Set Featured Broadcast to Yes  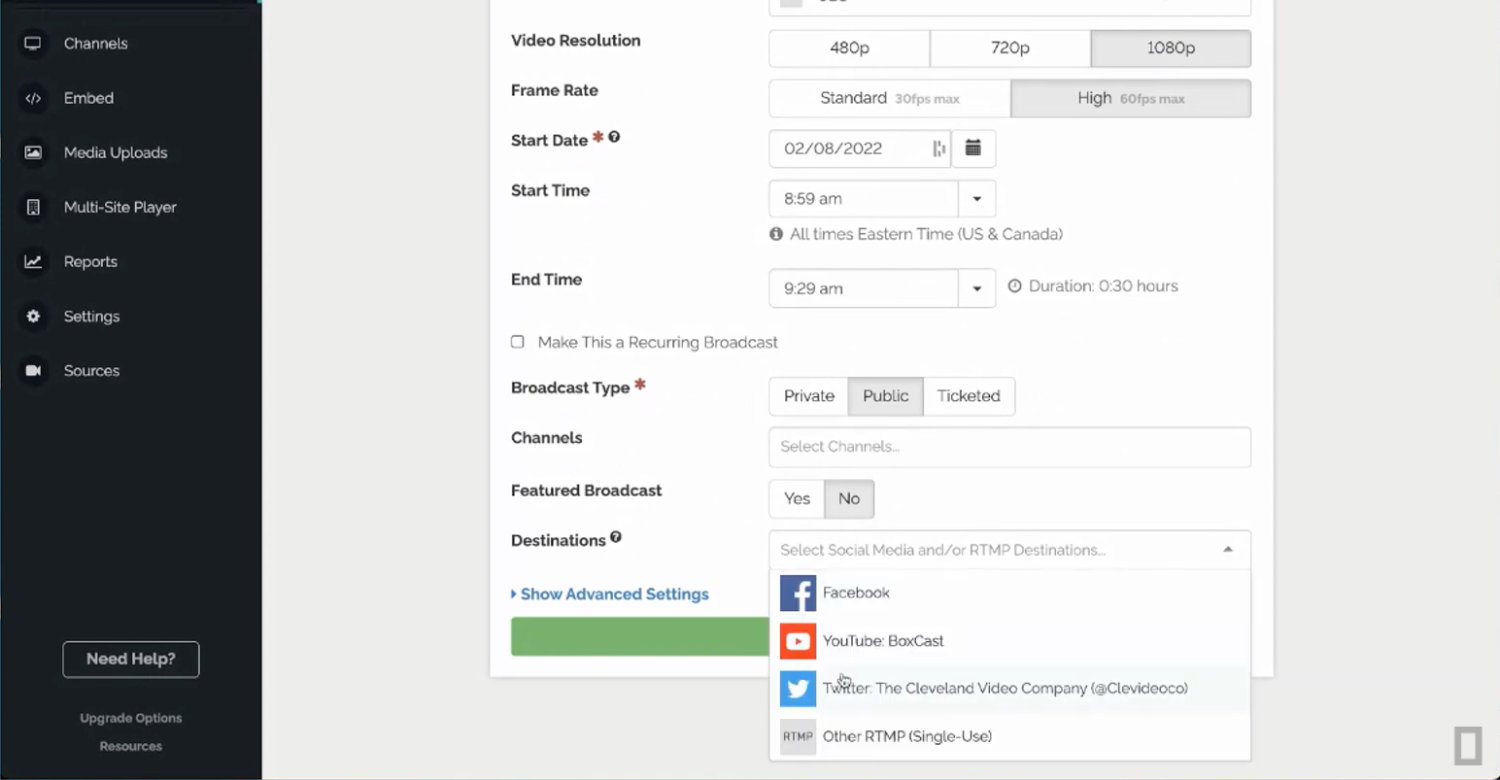pyautogui.click(x=796, y=498)
